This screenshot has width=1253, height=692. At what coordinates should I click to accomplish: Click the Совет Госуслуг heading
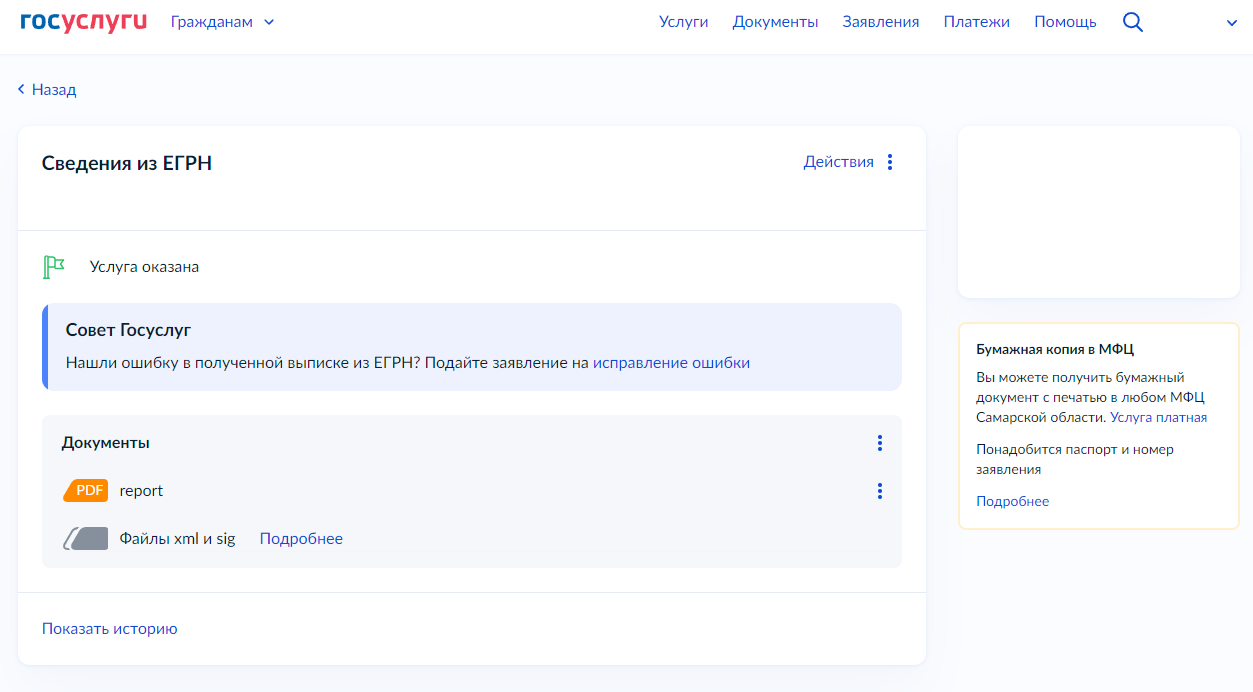coord(128,330)
